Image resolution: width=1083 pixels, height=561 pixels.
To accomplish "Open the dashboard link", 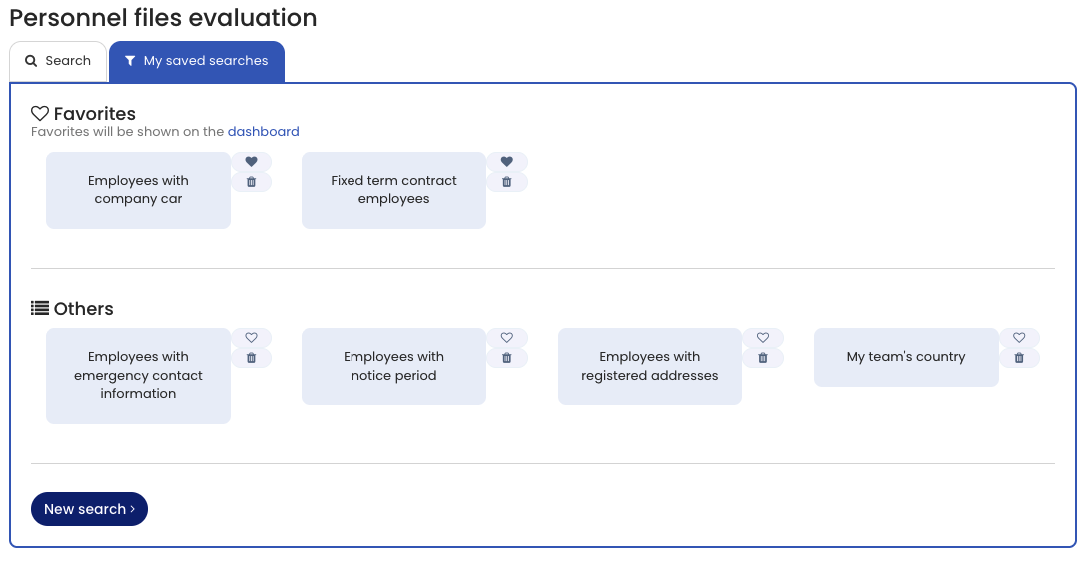I will point(263,131).
